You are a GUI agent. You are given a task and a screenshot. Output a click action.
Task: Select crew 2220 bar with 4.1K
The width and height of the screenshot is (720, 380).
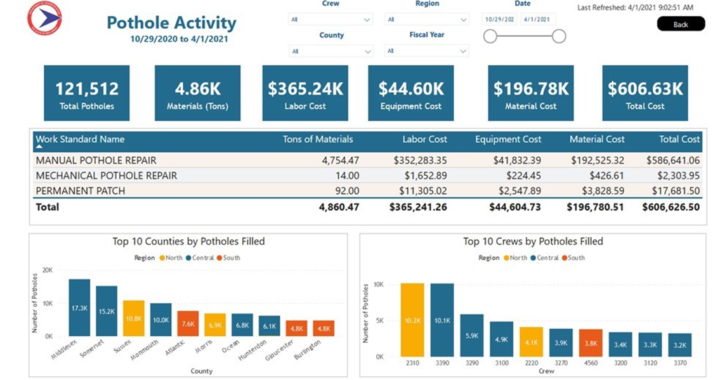[x=531, y=342]
